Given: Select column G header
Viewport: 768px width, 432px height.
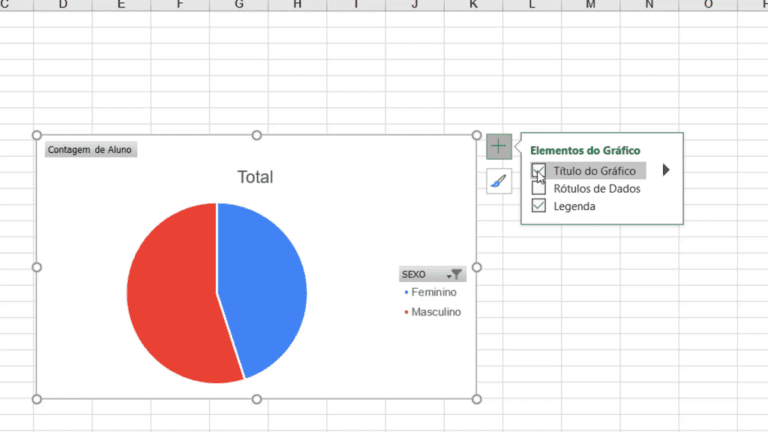Looking at the screenshot, I should (239, 5).
